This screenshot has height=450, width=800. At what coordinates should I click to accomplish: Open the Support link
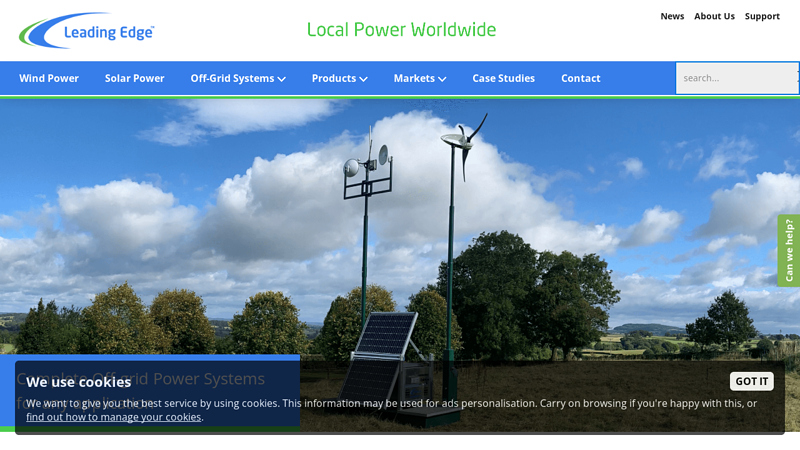click(x=762, y=16)
